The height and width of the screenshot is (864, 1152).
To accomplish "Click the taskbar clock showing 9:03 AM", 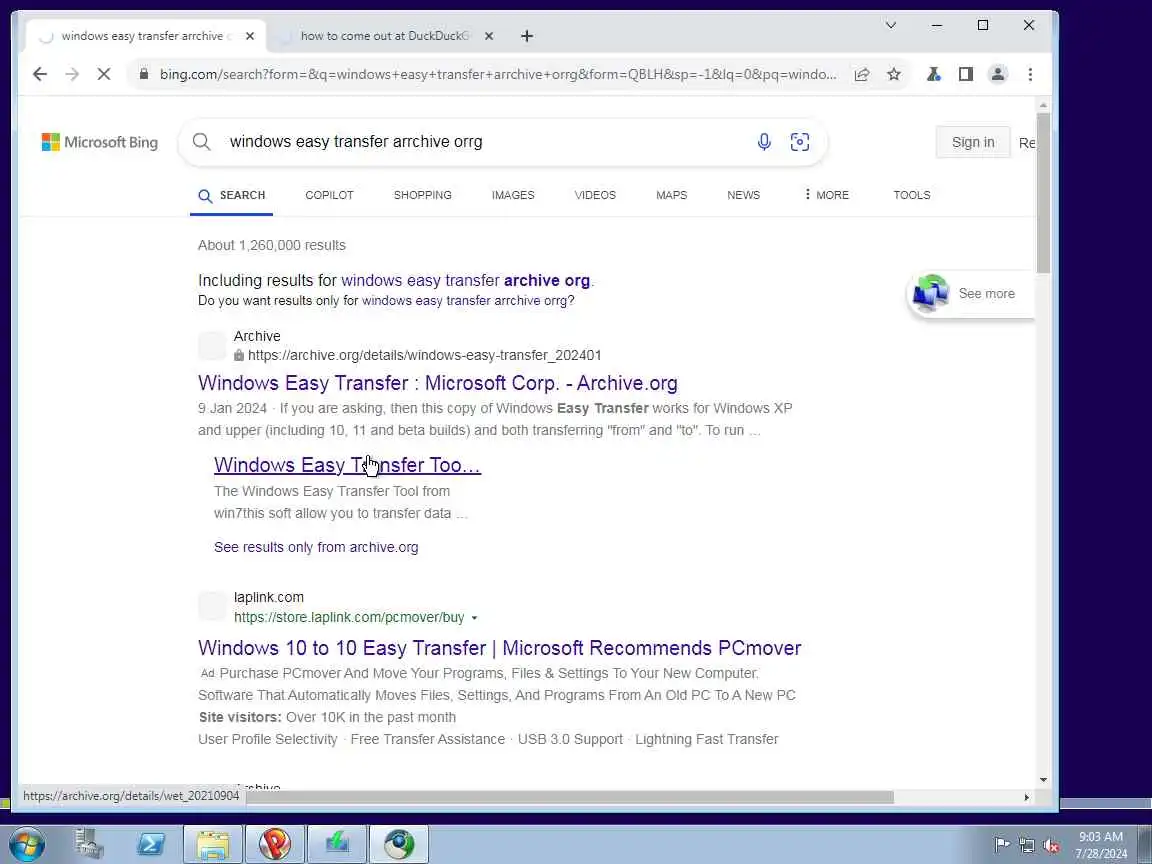I will 1101,845.
